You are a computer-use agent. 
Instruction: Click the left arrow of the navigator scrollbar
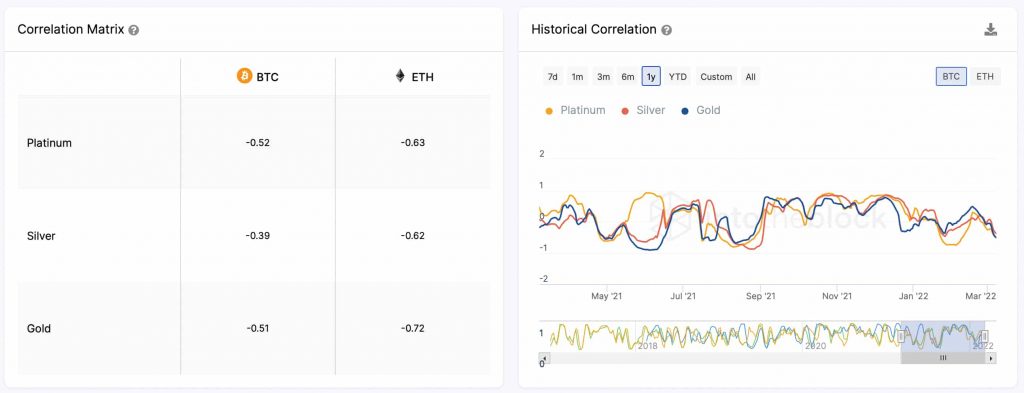click(544, 358)
